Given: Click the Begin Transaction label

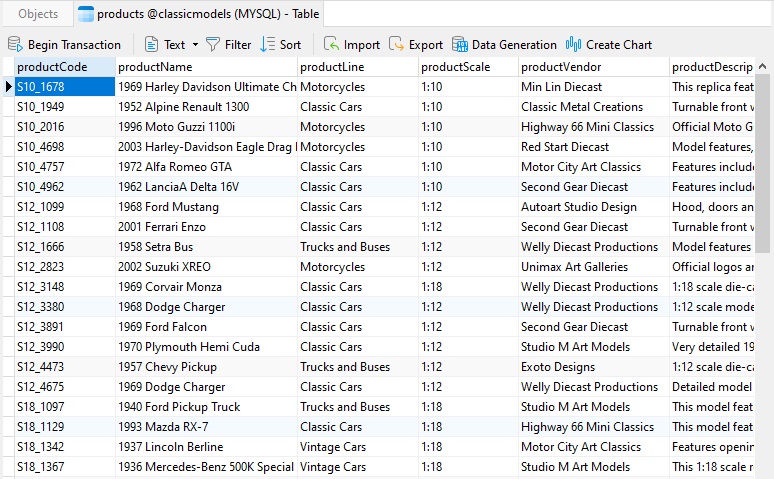Looking at the screenshot, I should 74,45.
